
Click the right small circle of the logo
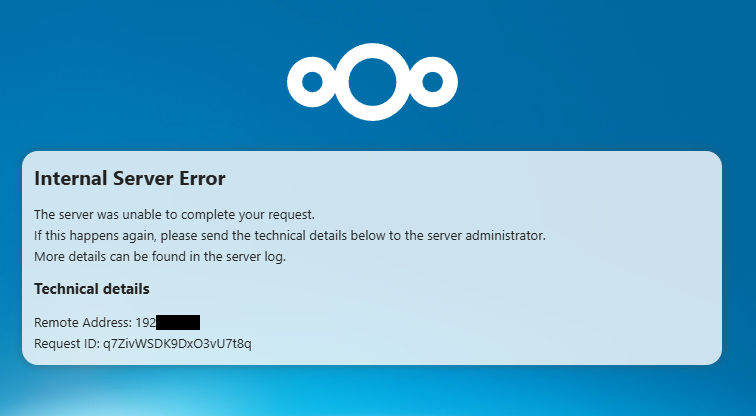pyautogui.click(x=433, y=81)
